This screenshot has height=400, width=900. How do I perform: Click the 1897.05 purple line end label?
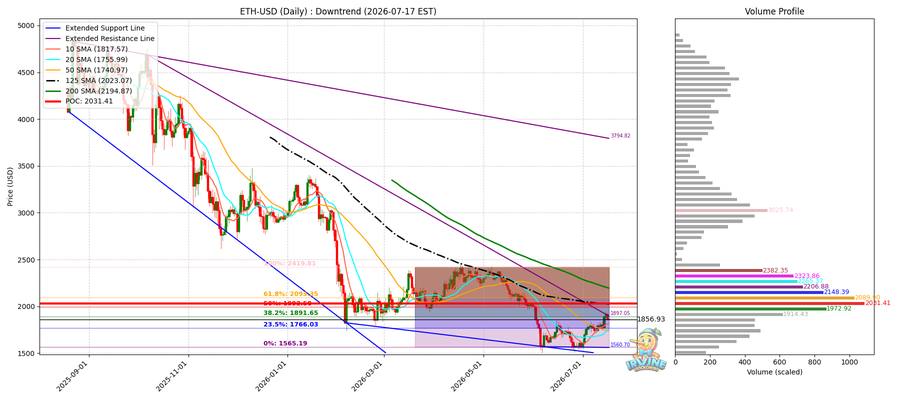[621, 313]
